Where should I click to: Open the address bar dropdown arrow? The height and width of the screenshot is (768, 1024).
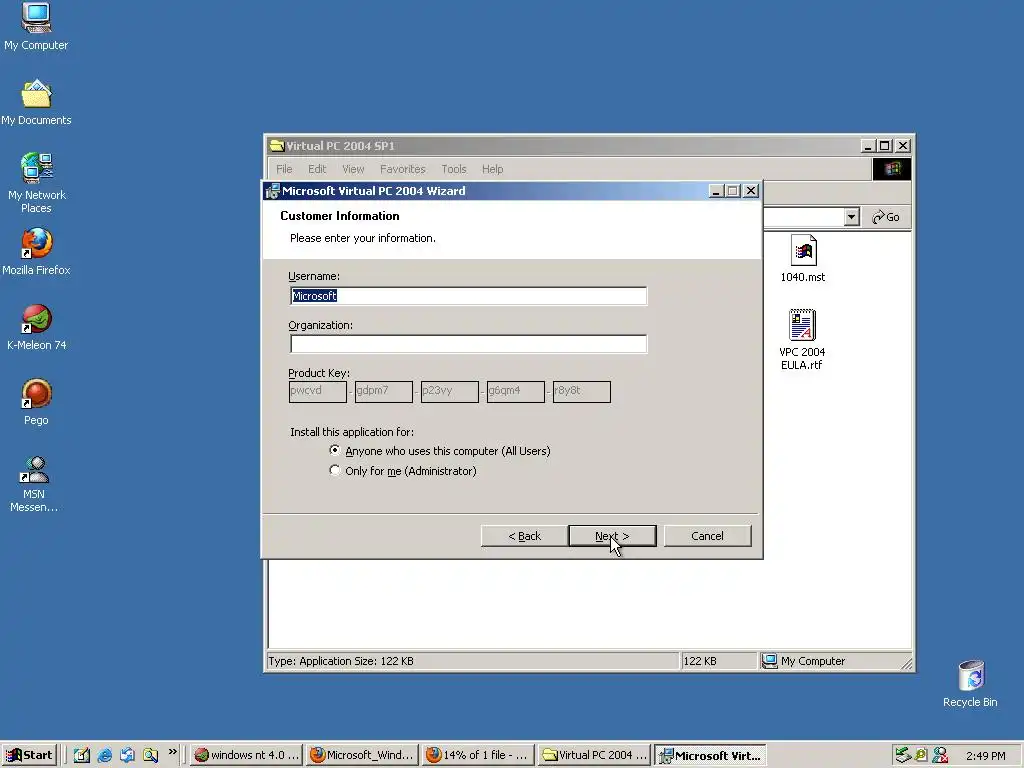[851, 217]
